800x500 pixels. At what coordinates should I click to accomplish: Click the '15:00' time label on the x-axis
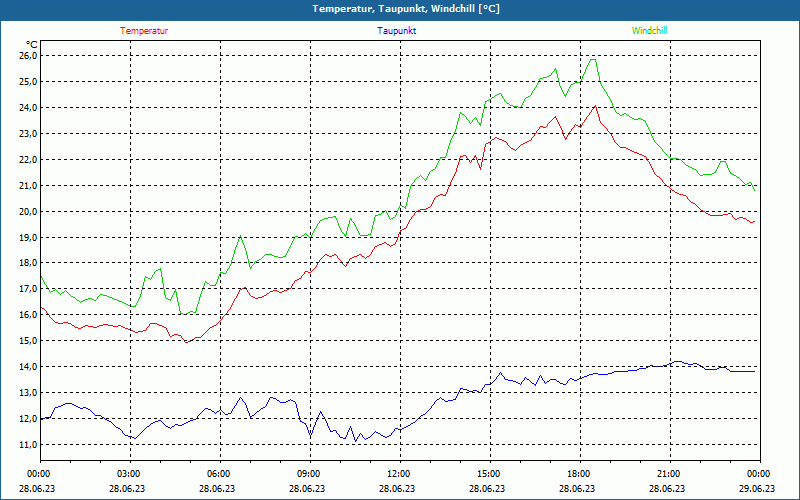(x=490, y=473)
